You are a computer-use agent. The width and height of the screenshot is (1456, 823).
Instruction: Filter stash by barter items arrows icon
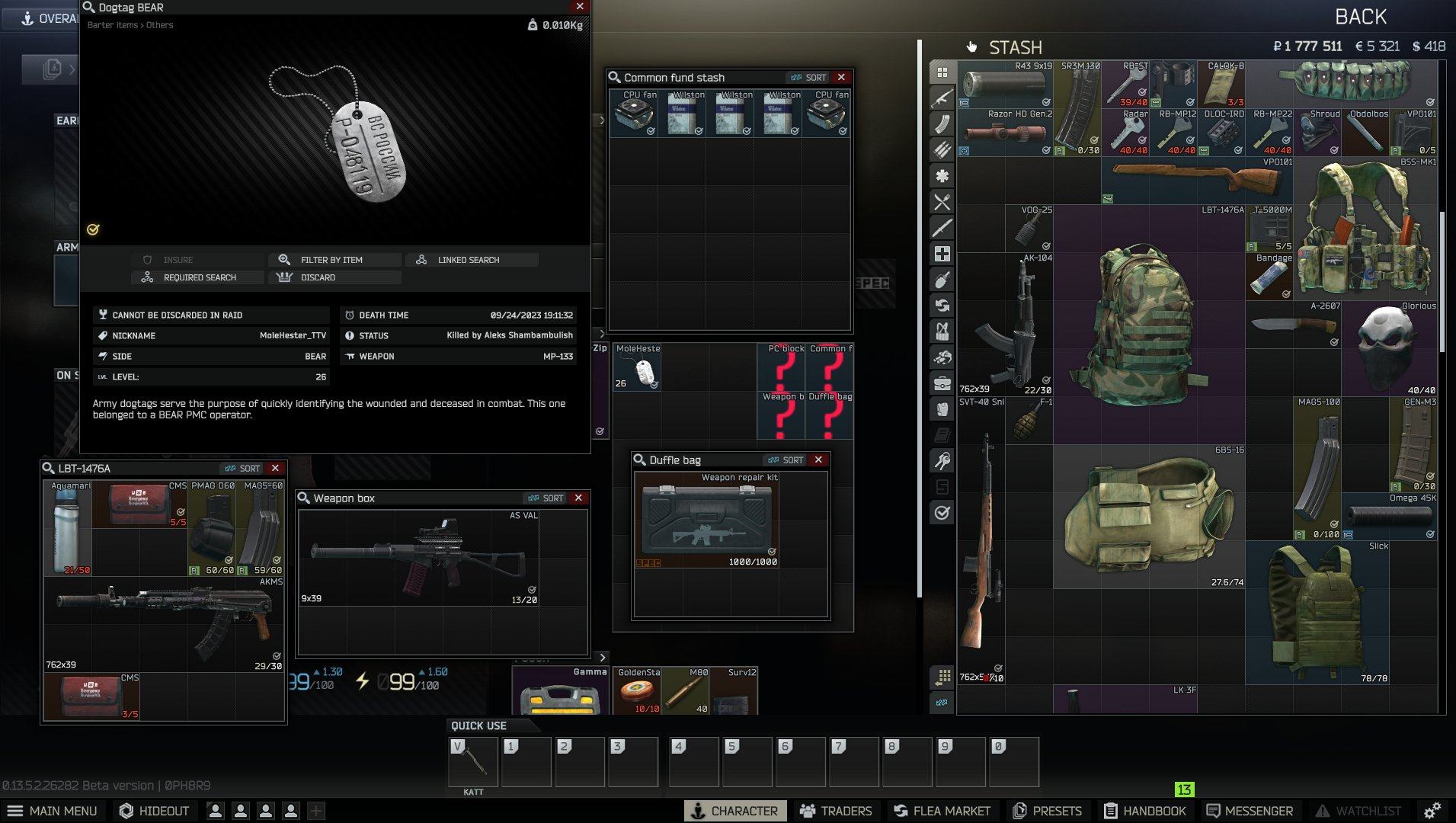pos(942,306)
